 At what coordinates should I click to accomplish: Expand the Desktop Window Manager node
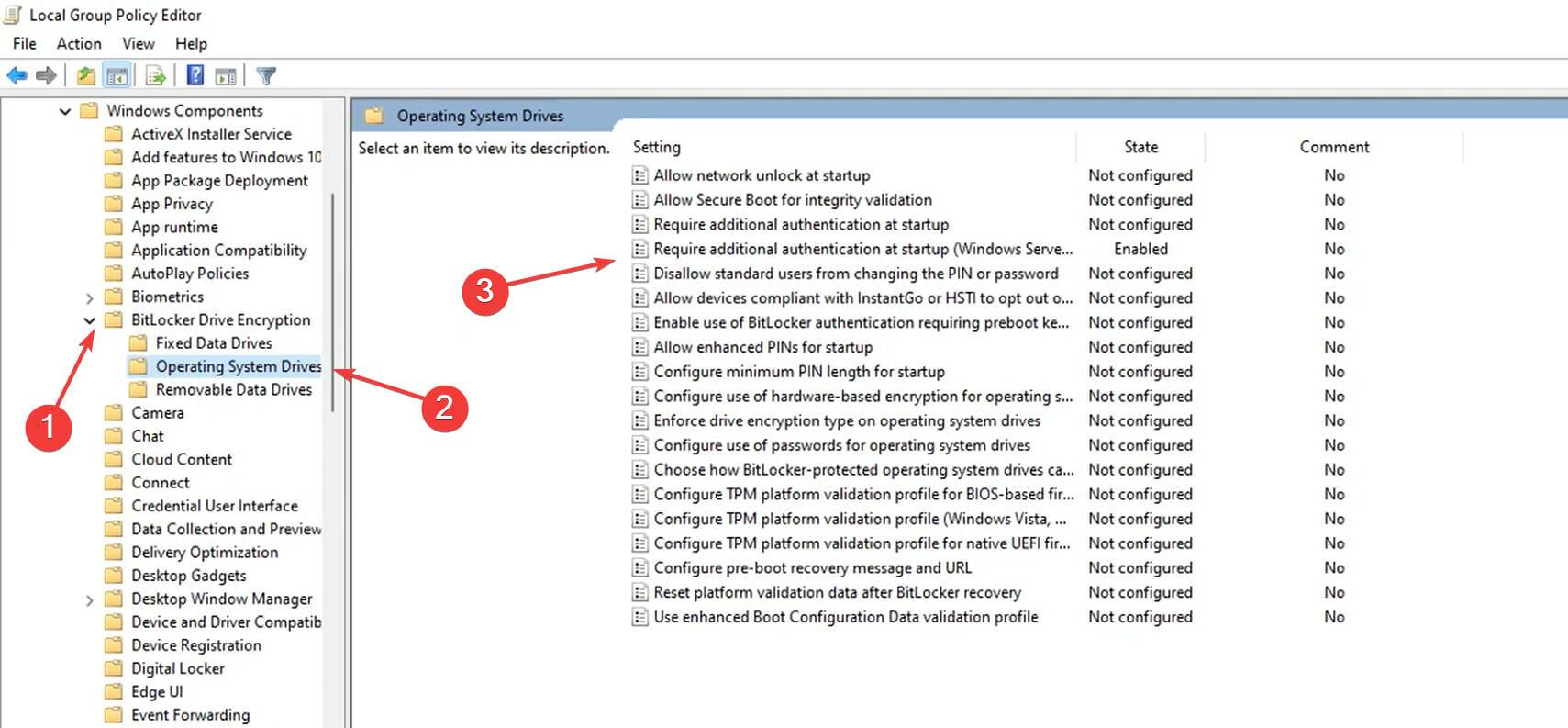pyautogui.click(x=89, y=600)
